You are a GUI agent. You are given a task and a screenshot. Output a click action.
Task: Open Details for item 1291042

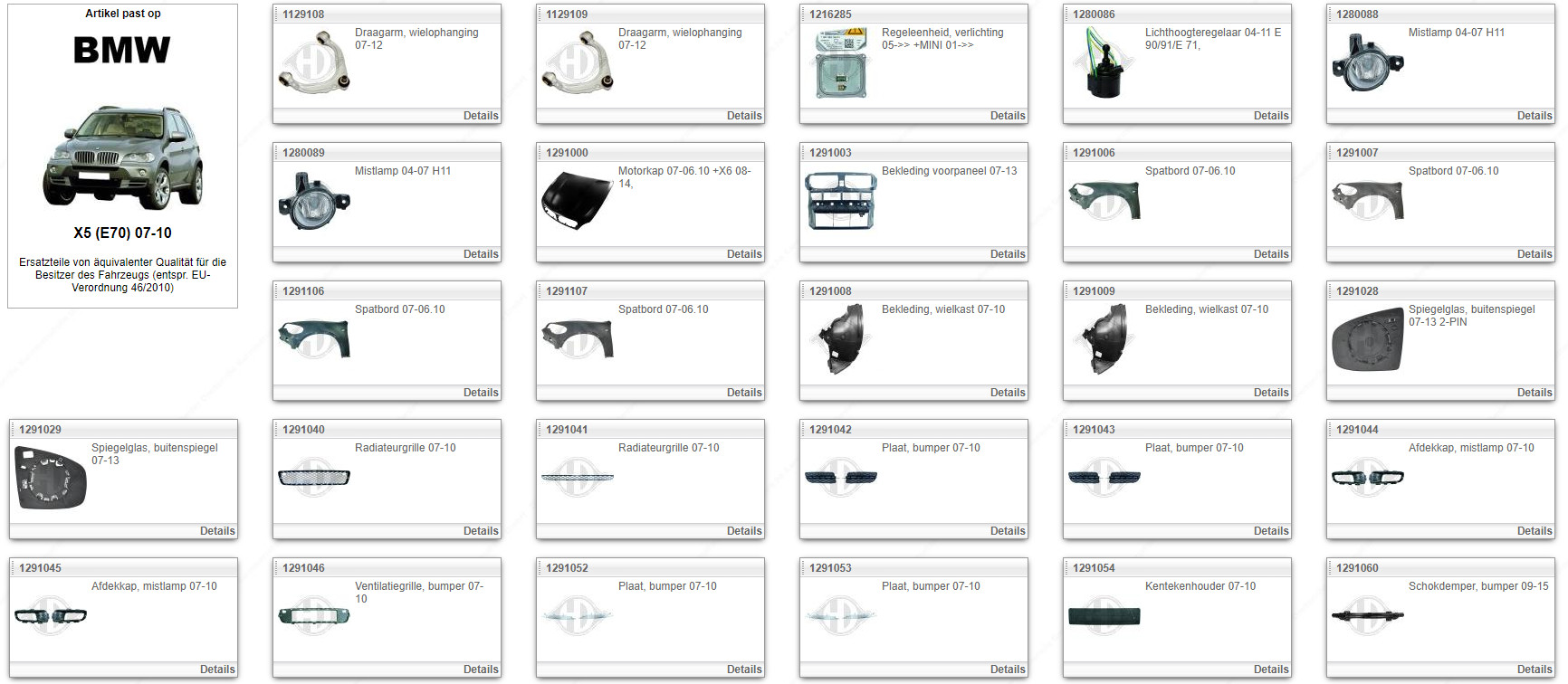pos(1008,531)
